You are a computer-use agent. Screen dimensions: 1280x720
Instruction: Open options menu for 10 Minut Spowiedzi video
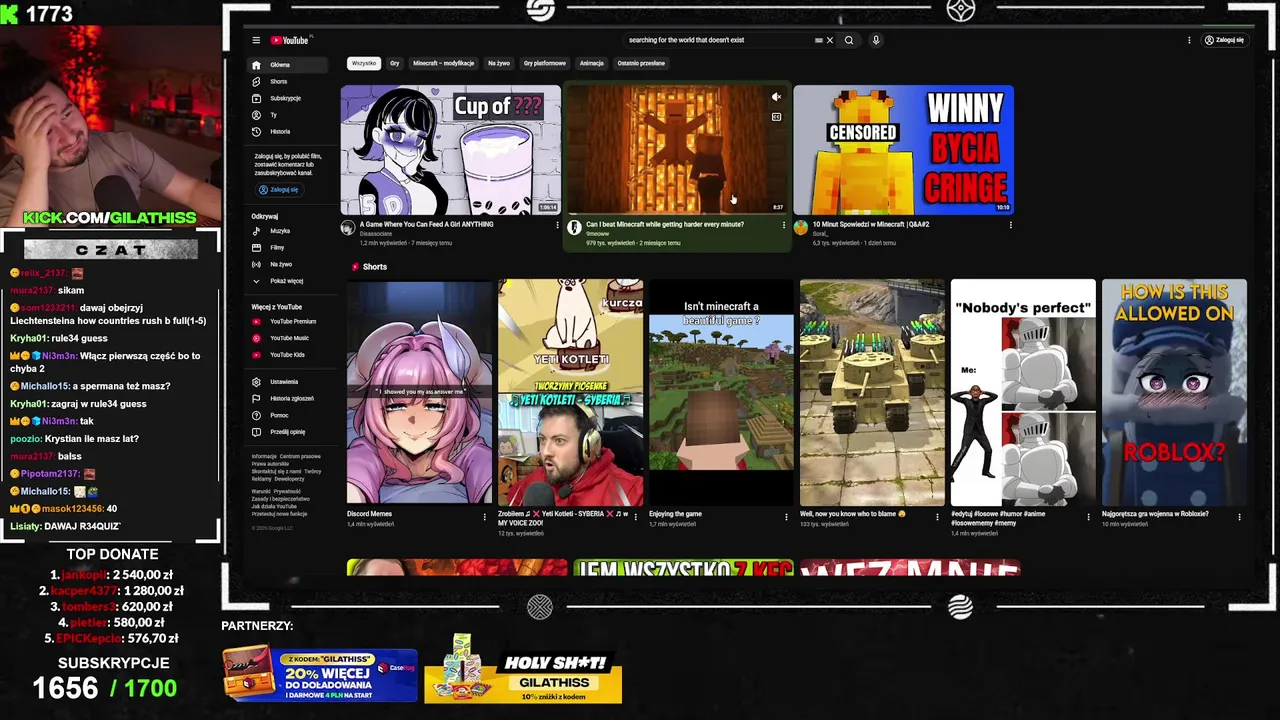pyautogui.click(x=1010, y=225)
